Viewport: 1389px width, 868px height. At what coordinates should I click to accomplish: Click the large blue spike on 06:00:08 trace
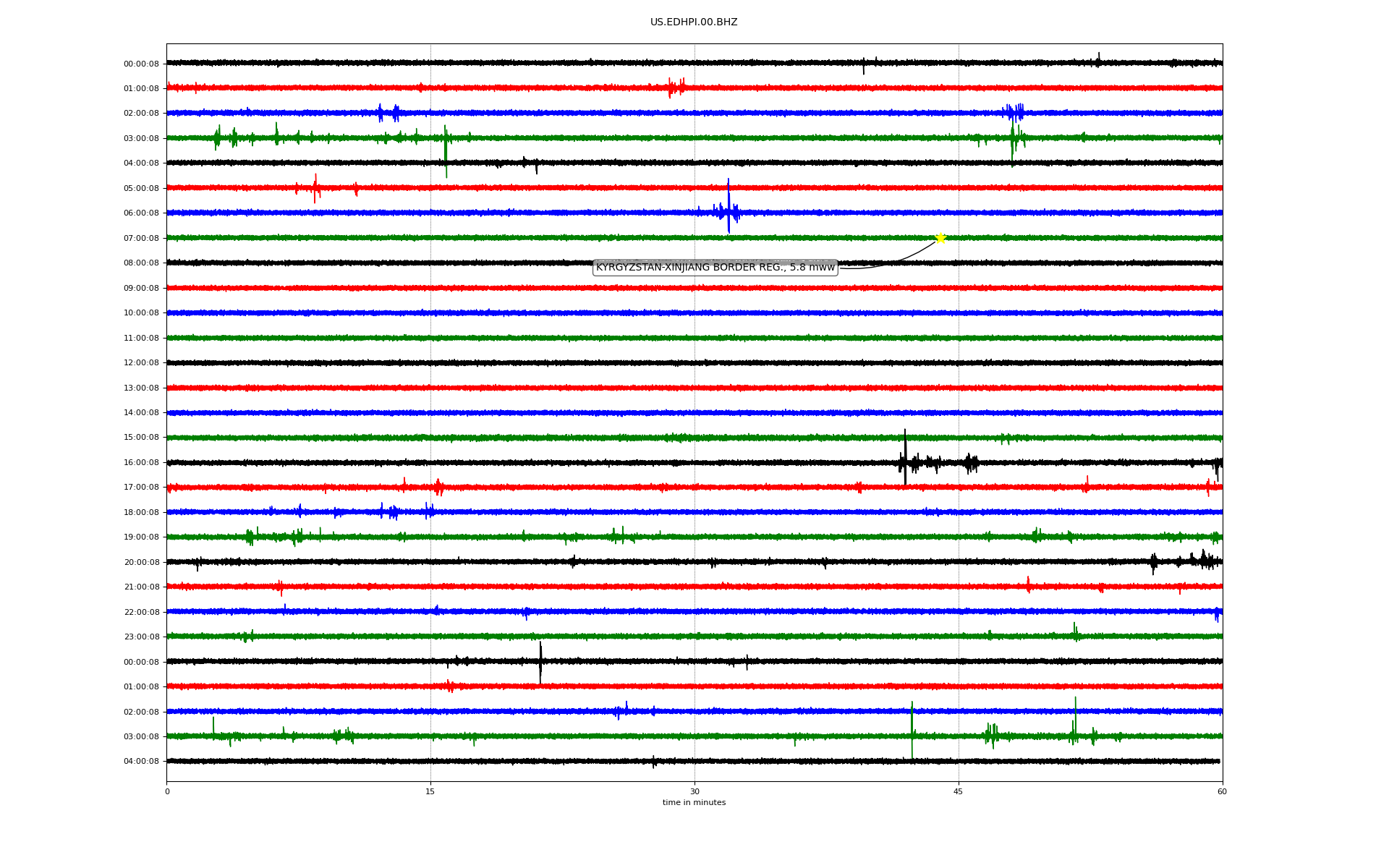pos(729,206)
